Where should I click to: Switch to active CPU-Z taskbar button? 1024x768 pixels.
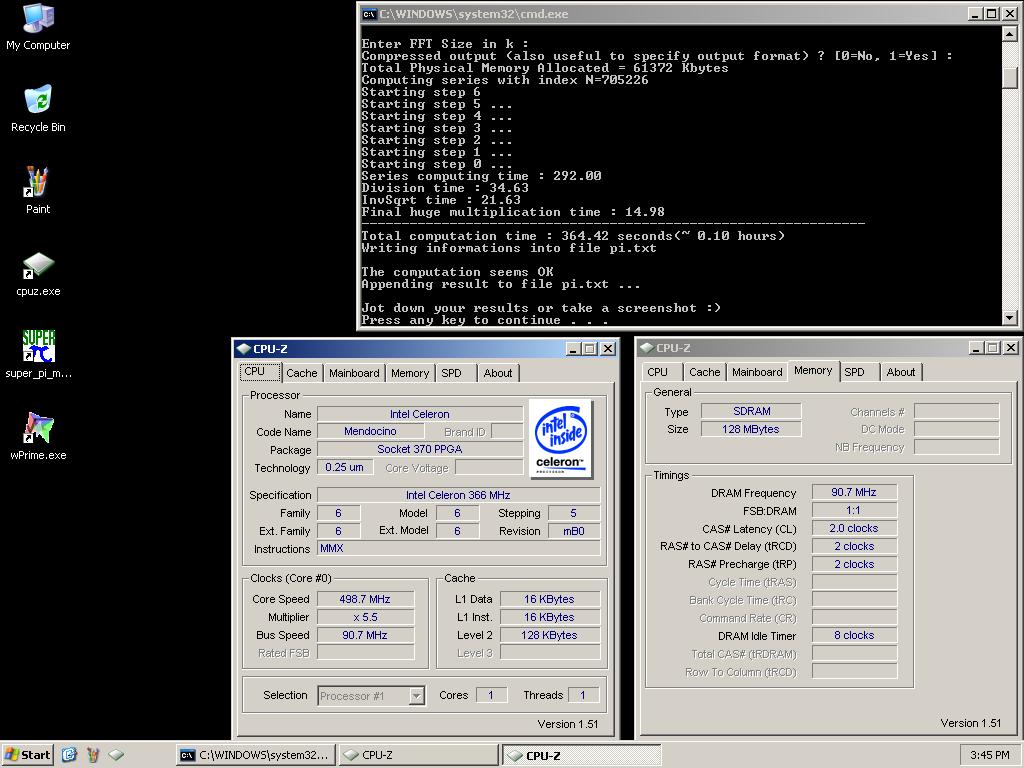(x=581, y=755)
